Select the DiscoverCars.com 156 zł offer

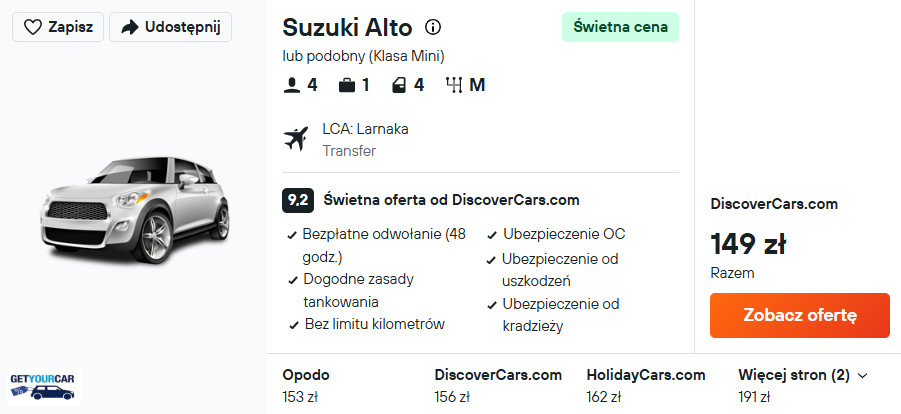point(498,385)
